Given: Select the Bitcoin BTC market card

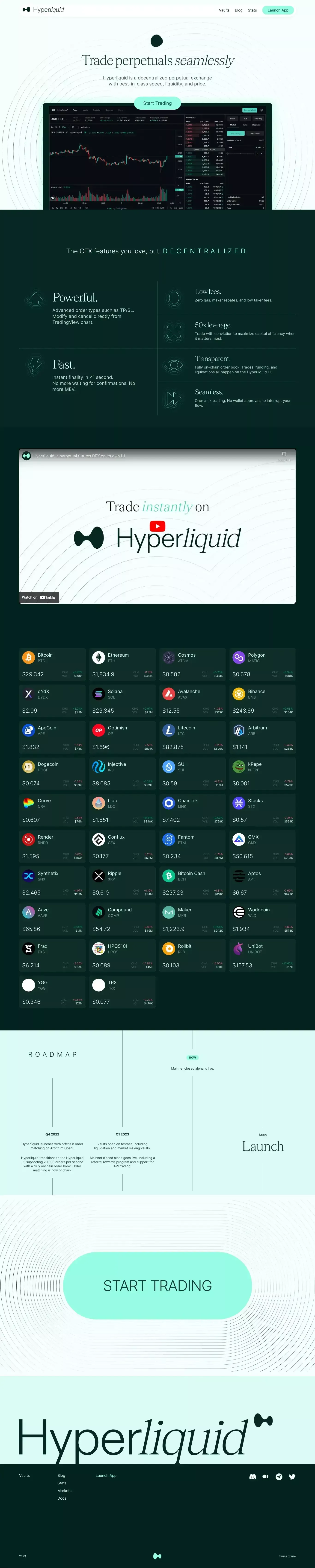Looking at the screenshot, I should coord(52,664).
